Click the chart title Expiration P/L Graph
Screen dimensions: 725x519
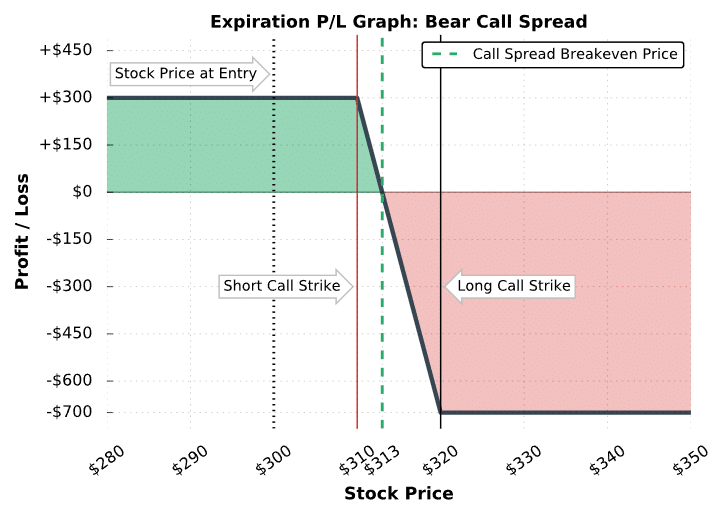398,22
